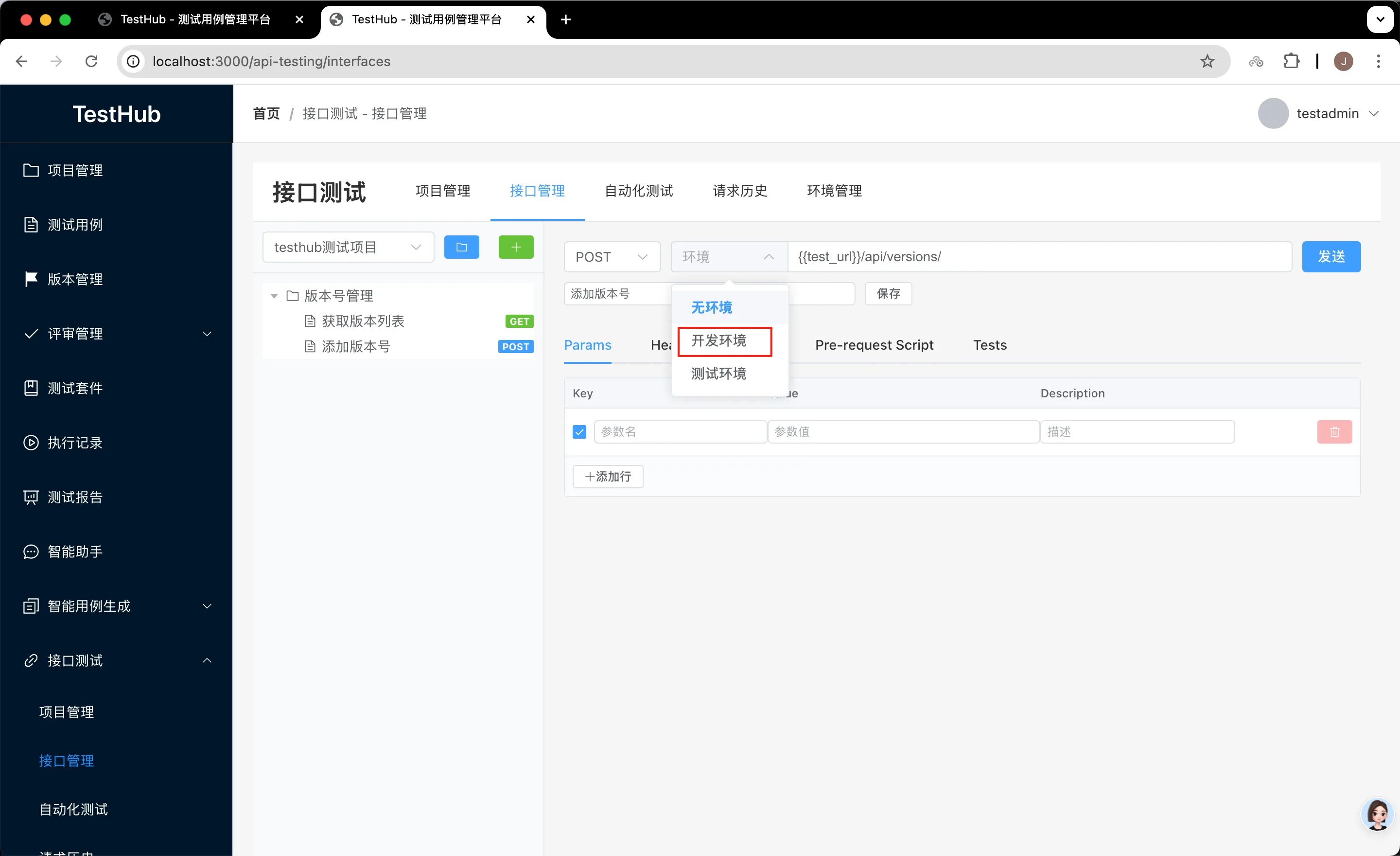Screen dimensions: 1400x856
Task: Switch to the 环境管理 tab
Action: pos(834,191)
